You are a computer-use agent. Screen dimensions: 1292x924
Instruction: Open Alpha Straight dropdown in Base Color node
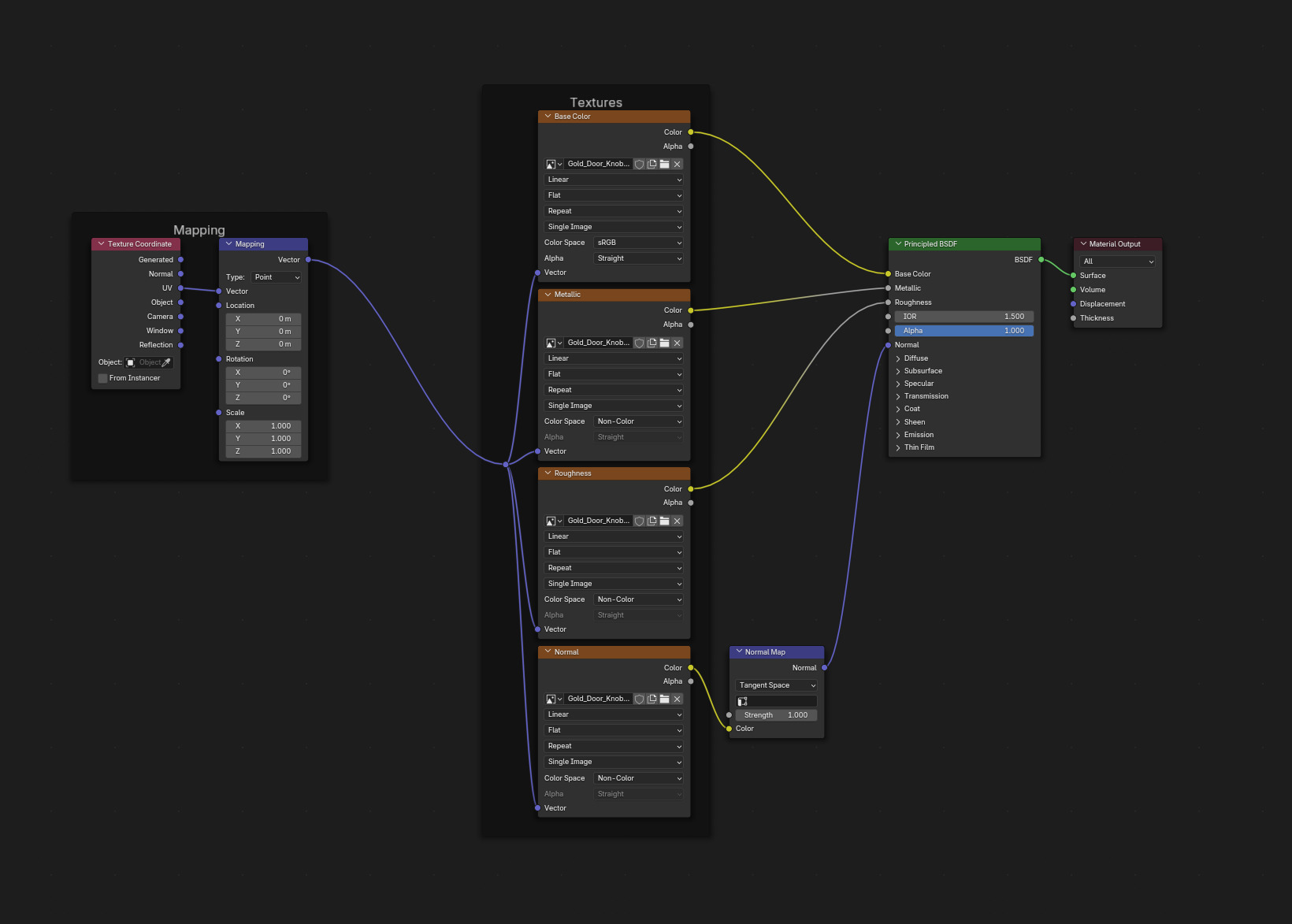(639, 259)
